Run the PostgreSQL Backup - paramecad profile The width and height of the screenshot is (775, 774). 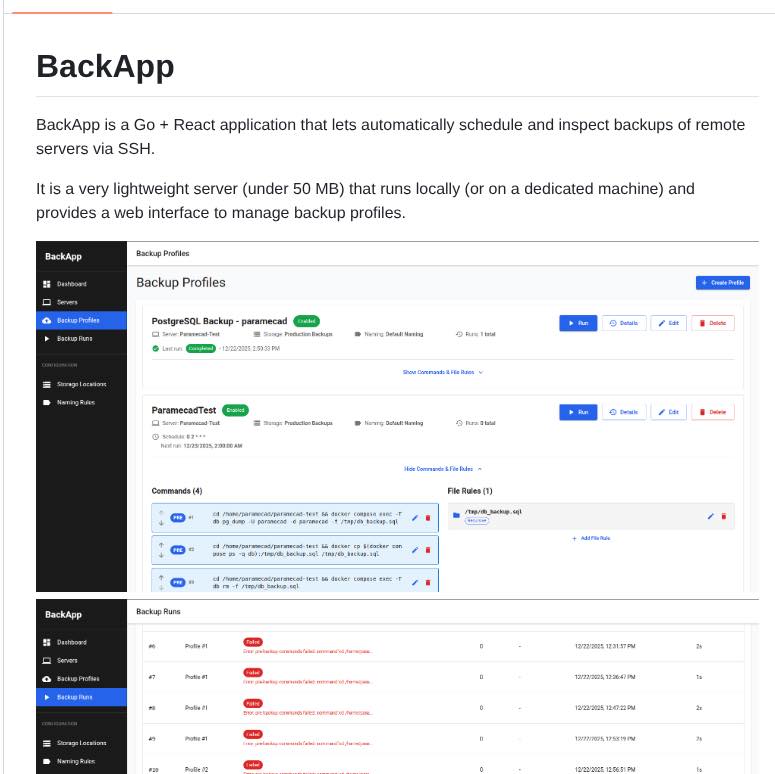578,323
